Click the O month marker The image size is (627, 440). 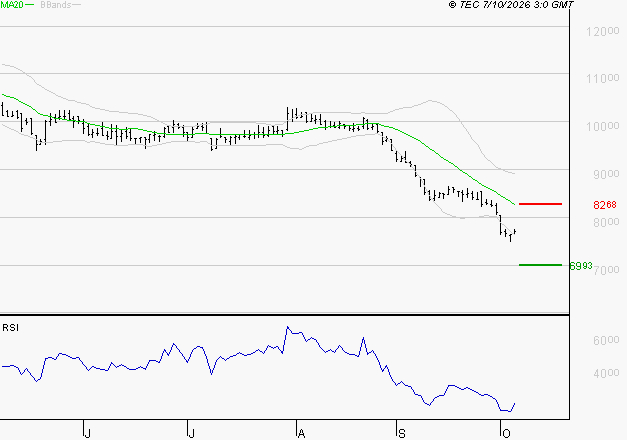point(506,433)
